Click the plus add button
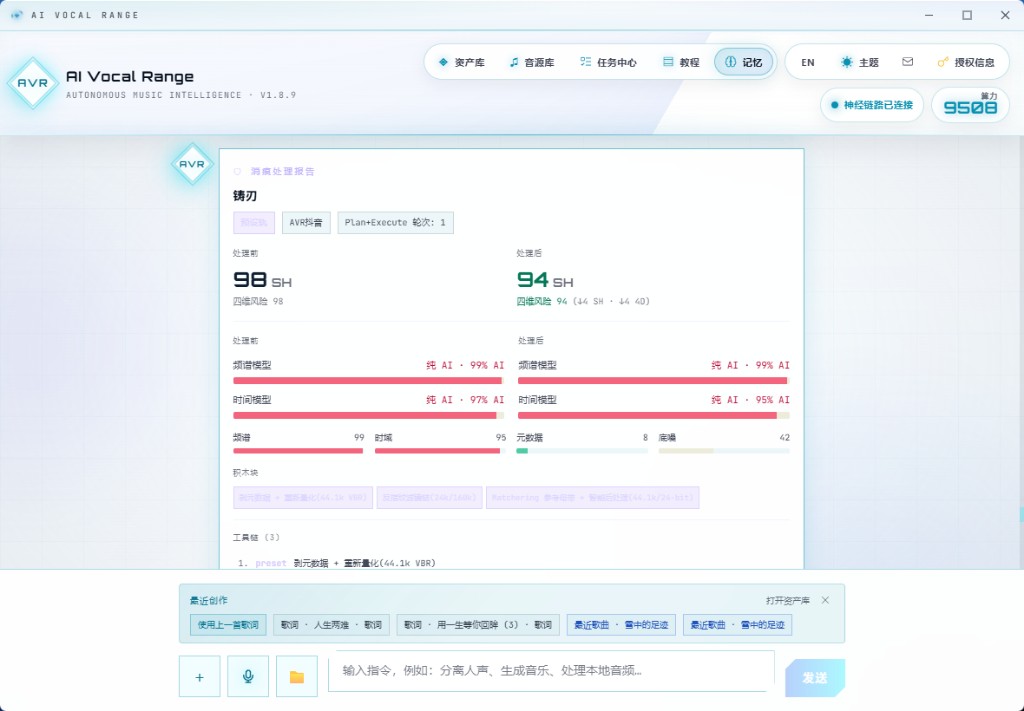 point(199,676)
